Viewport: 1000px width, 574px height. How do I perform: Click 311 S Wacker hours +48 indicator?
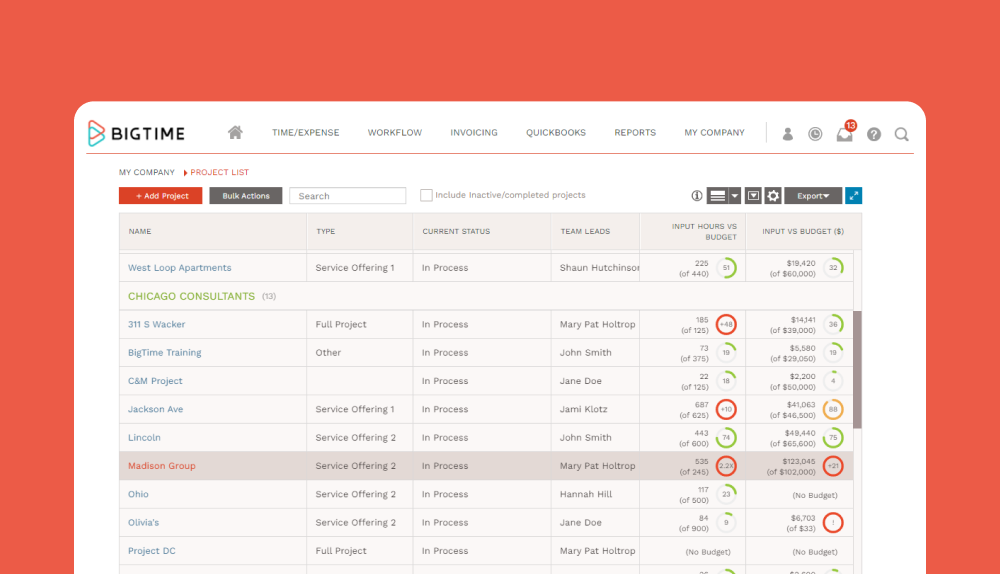726,325
